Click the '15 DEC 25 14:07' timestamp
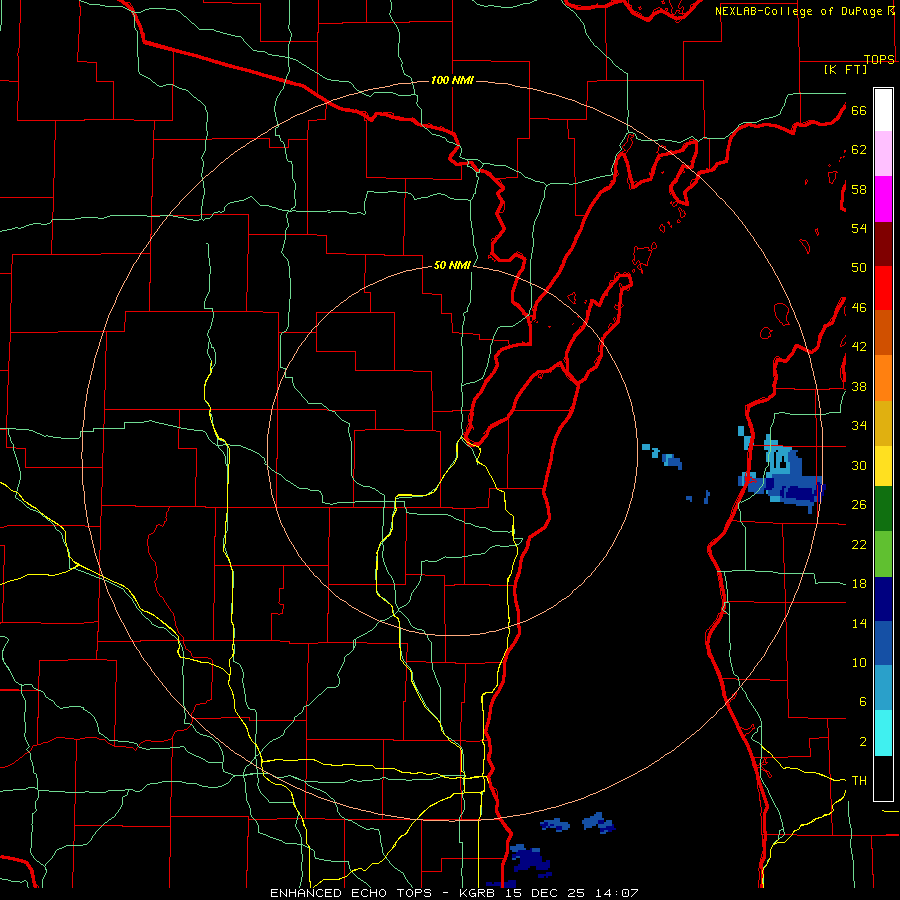The height and width of the screenshot is (900, 900). click(x=571, y=893)
